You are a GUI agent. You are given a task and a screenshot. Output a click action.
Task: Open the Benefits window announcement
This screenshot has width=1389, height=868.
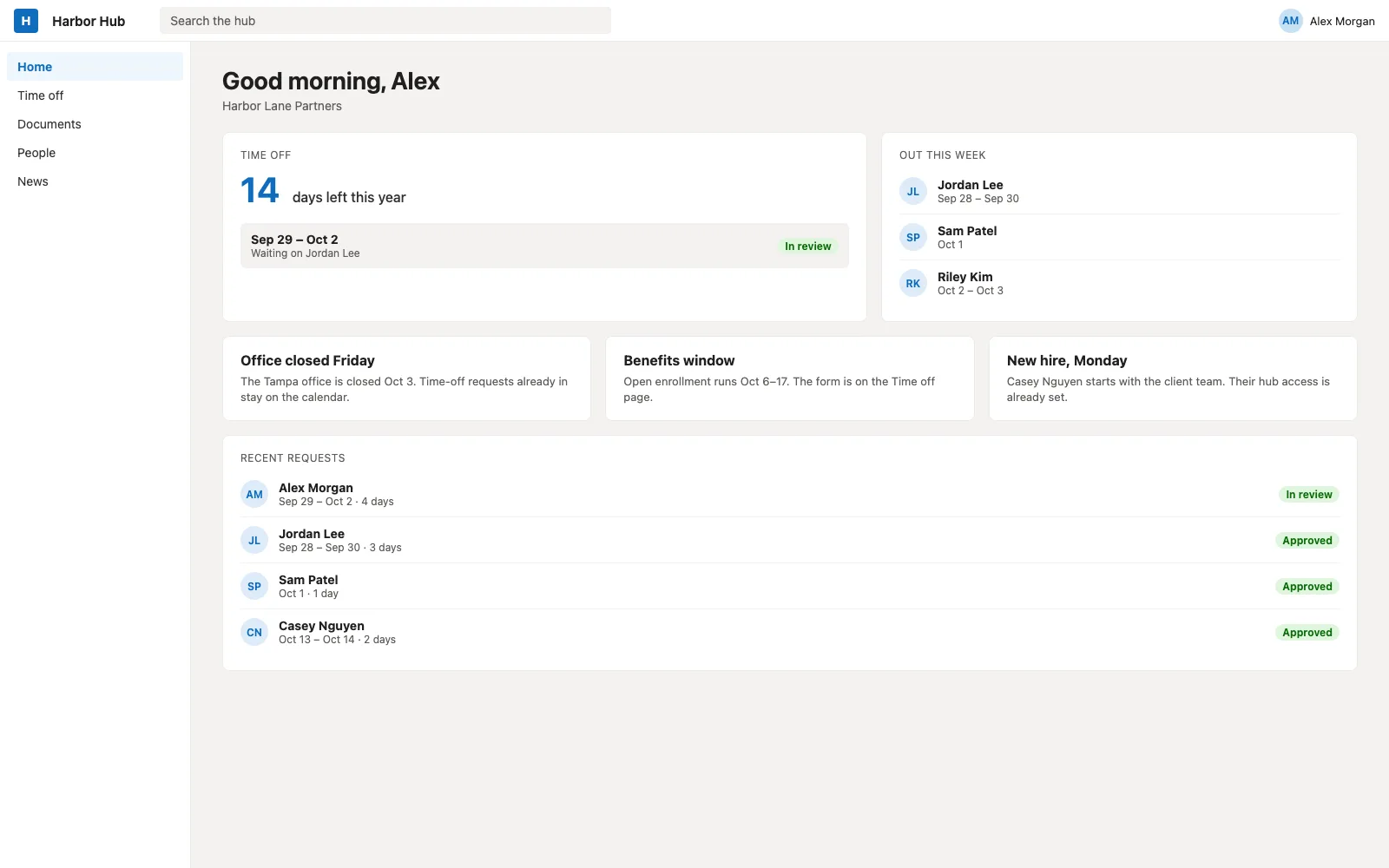click(789, 378)
